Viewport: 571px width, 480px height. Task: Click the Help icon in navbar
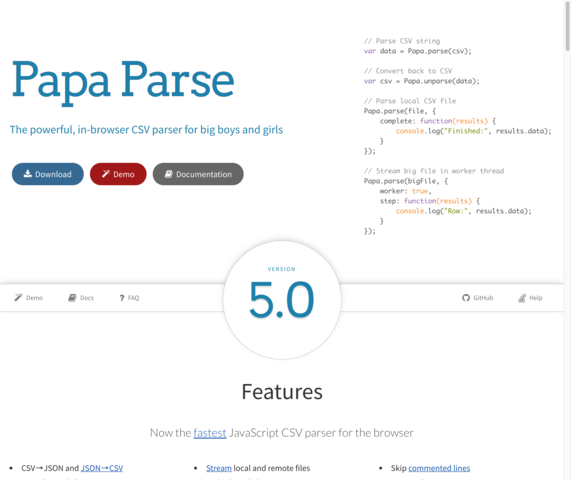522,298
